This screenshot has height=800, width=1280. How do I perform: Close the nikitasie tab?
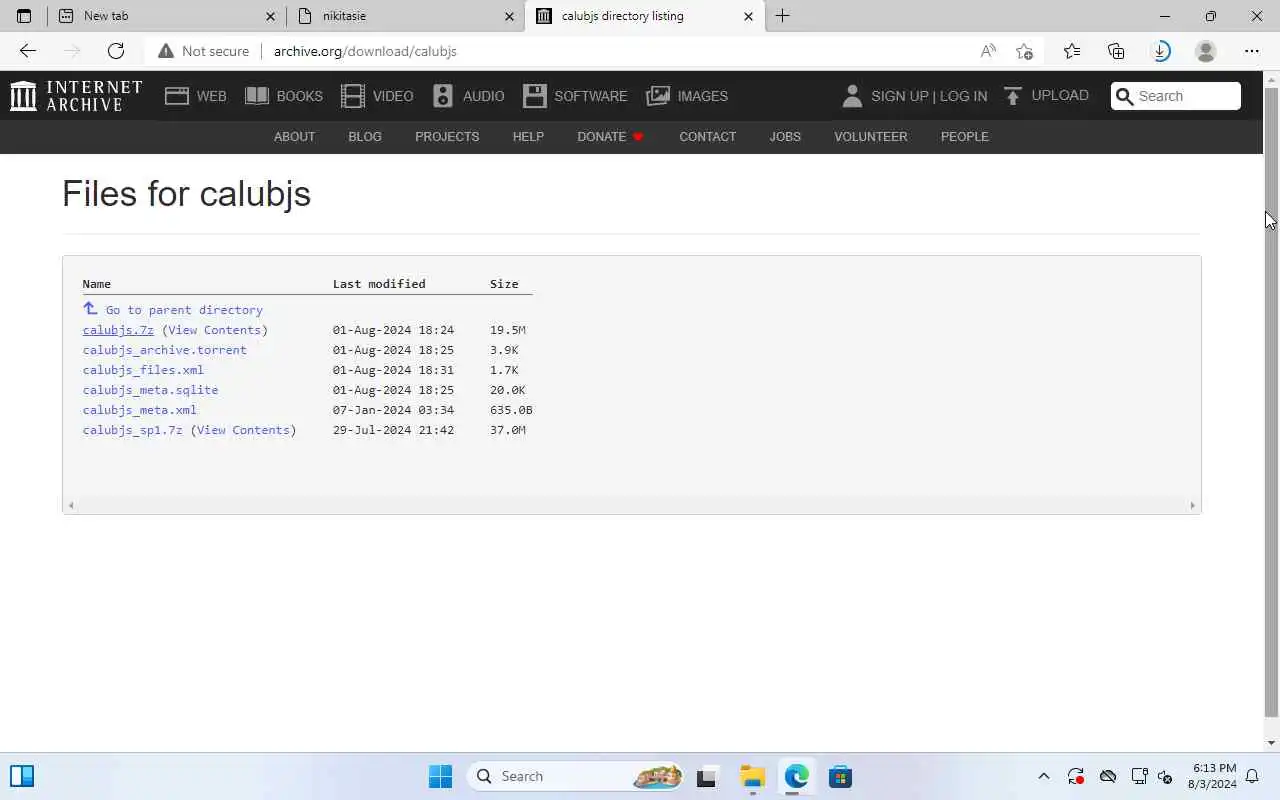coord(509,16)
